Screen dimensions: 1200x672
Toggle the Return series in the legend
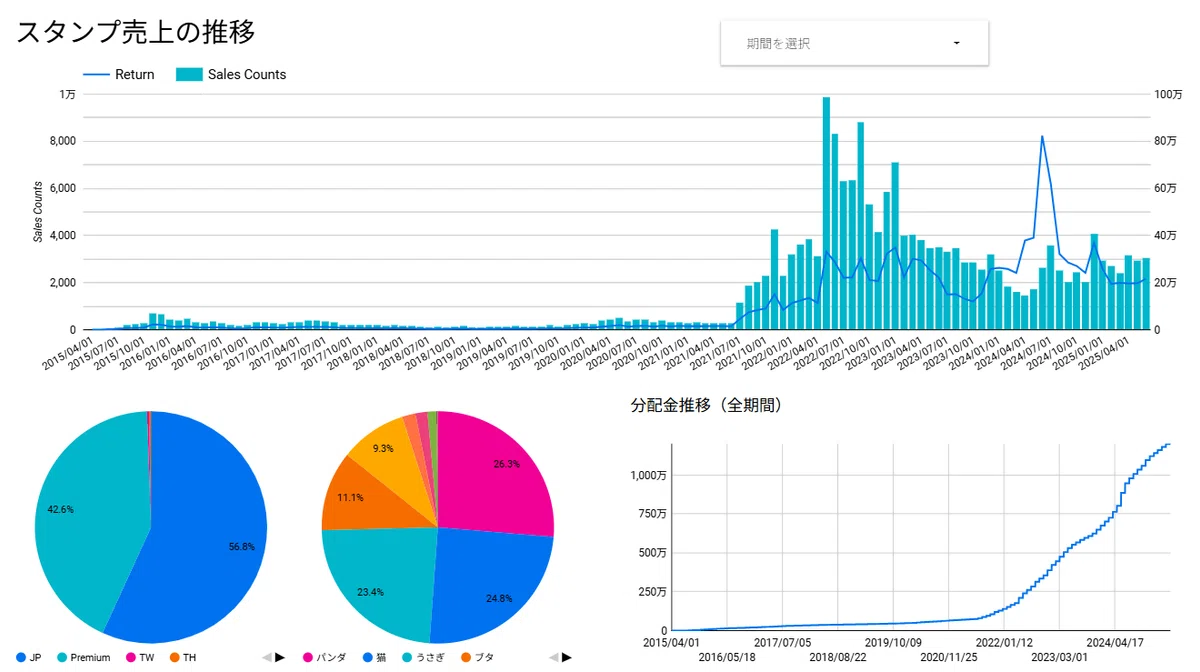coord(119,74)
